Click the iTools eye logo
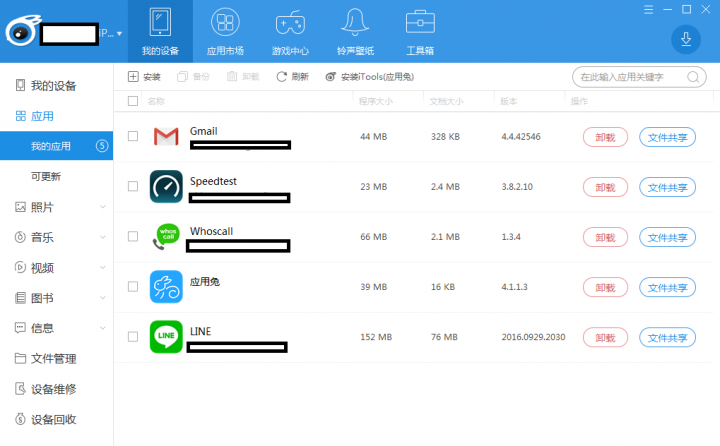 click(22, 31)
